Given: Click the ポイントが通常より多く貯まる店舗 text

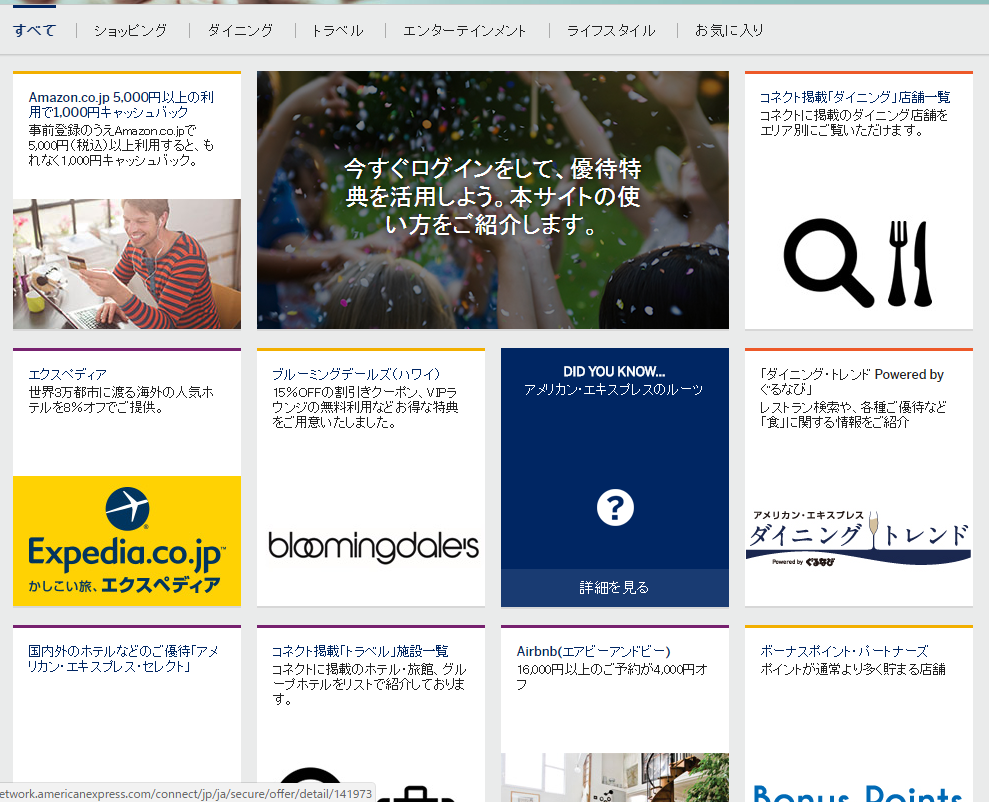Looking at the screenshot, I should point(853,670).
